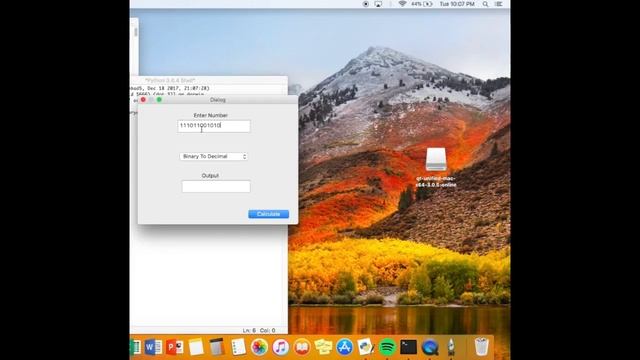Click the AirPlay display menu bar icon

(378, 4)
